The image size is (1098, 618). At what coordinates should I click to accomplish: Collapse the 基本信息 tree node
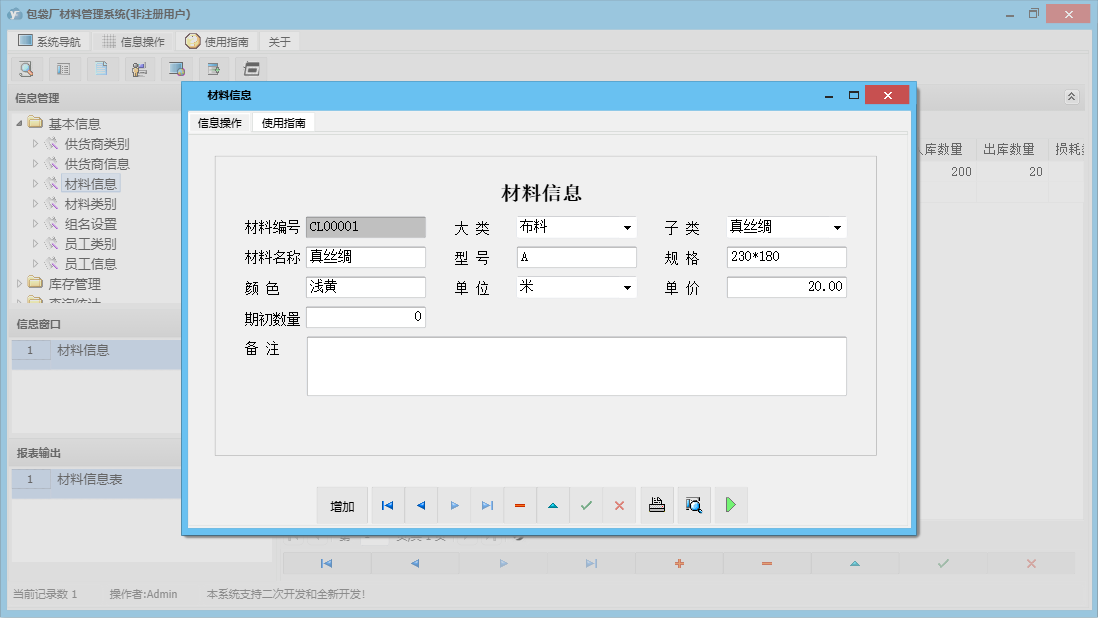20,123
